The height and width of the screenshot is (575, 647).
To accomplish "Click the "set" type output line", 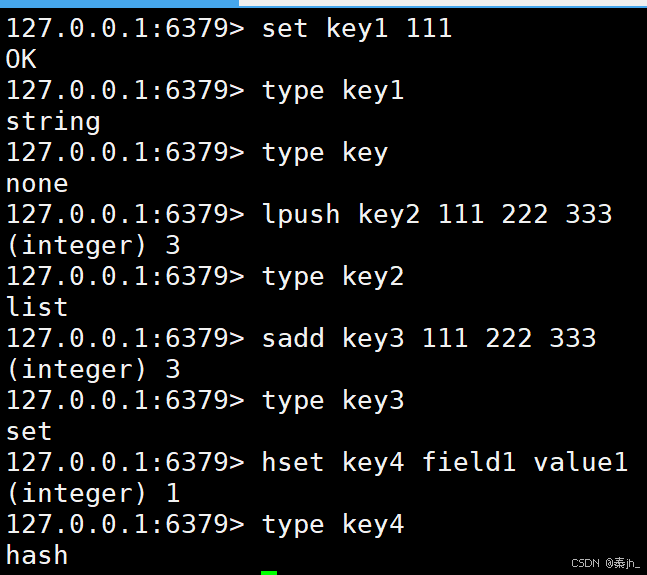I will (x=29, y=432).
